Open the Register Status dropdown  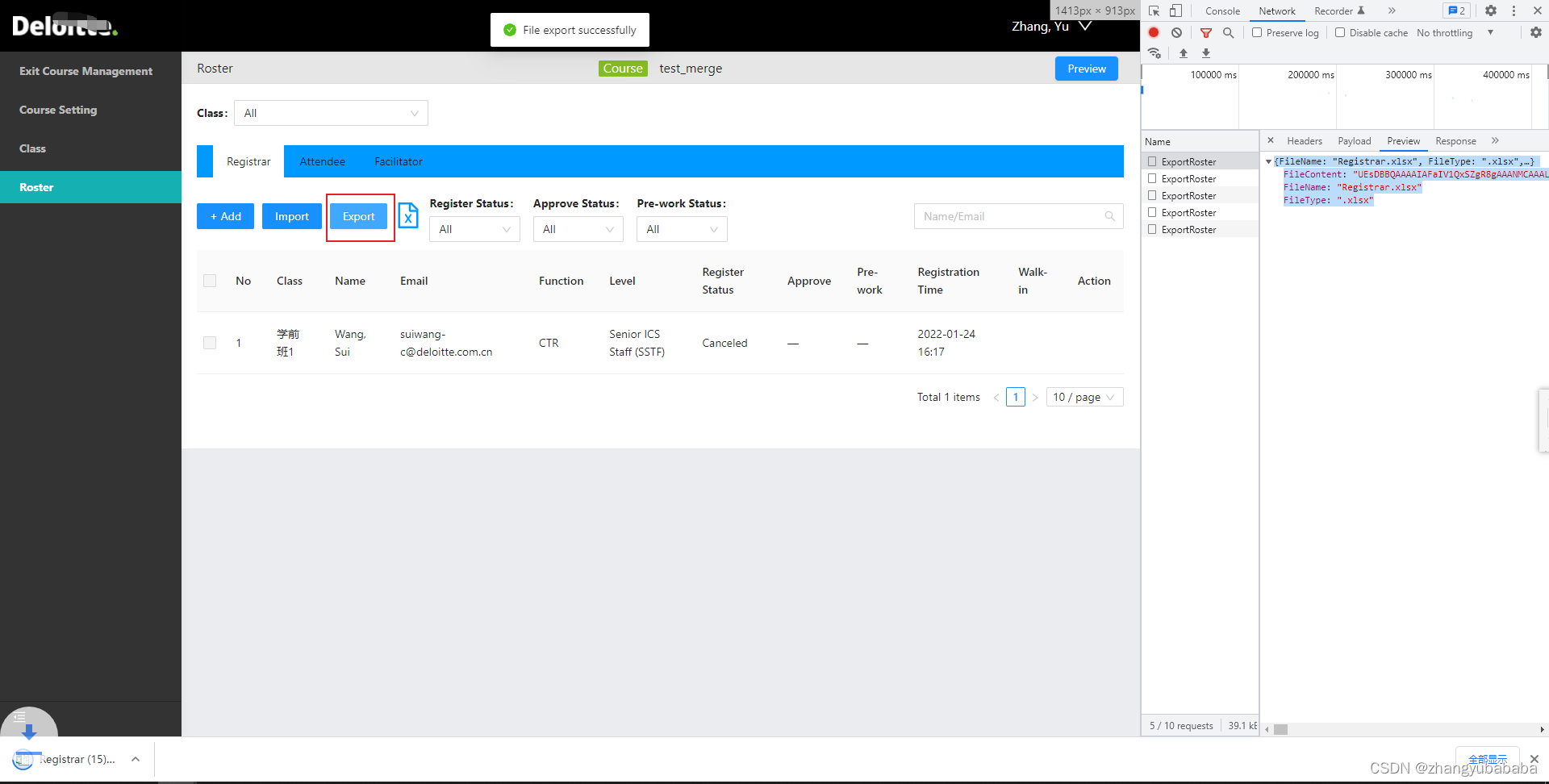point(474,229)
